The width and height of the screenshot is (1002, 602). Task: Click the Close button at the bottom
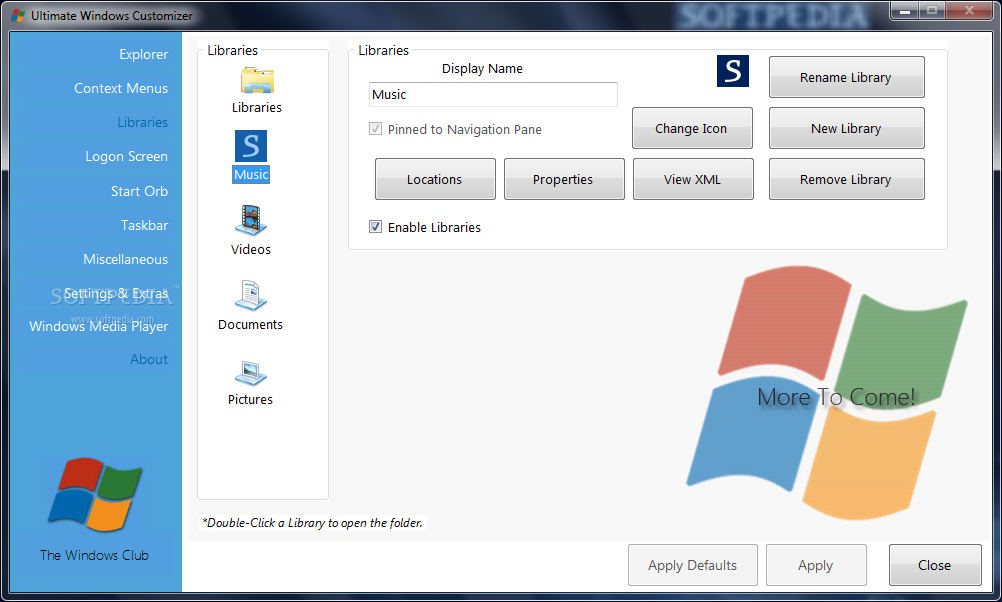pyautogui.click(x=935, y=565)
